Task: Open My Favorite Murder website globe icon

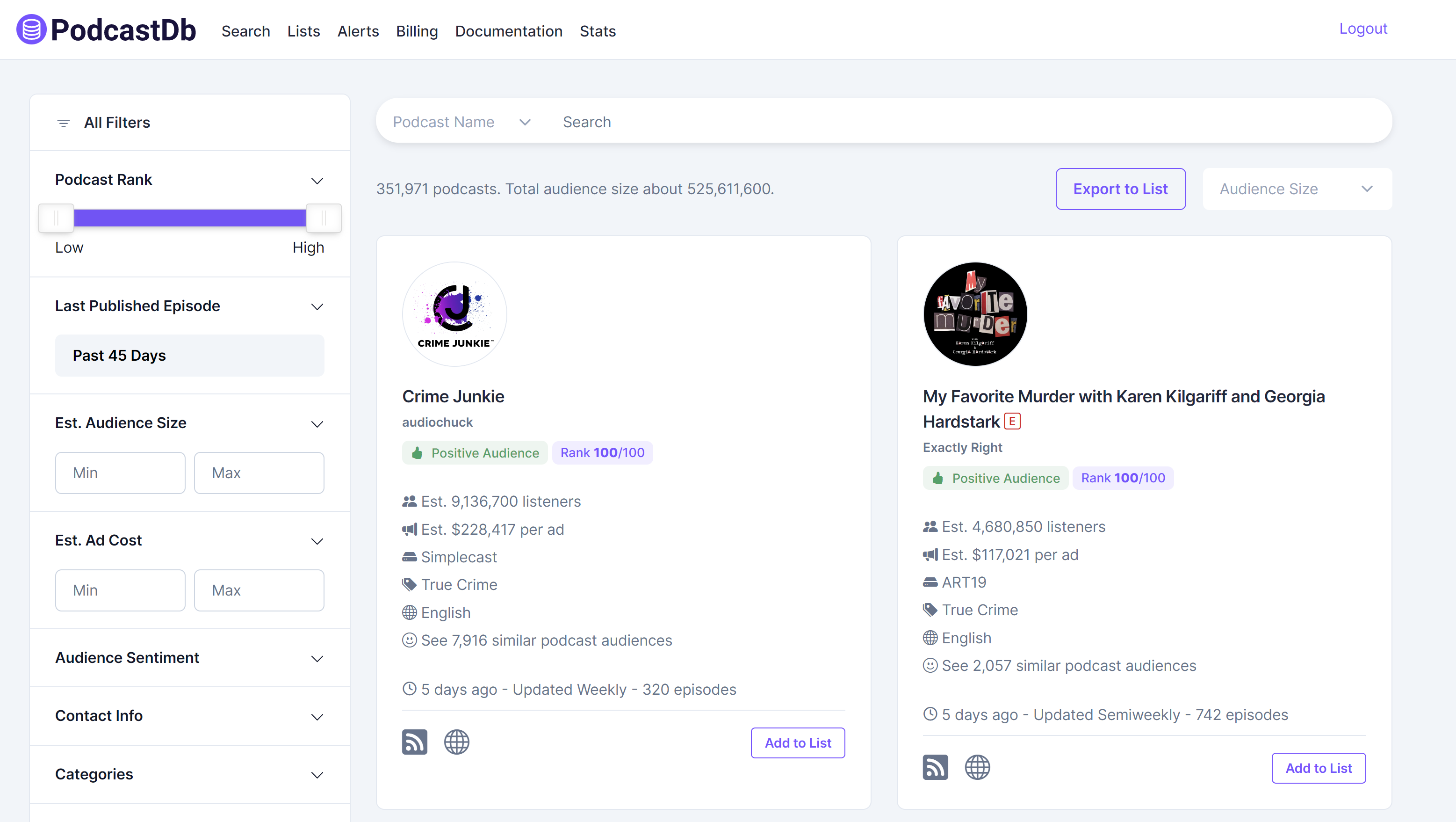Action: (977, 767)
